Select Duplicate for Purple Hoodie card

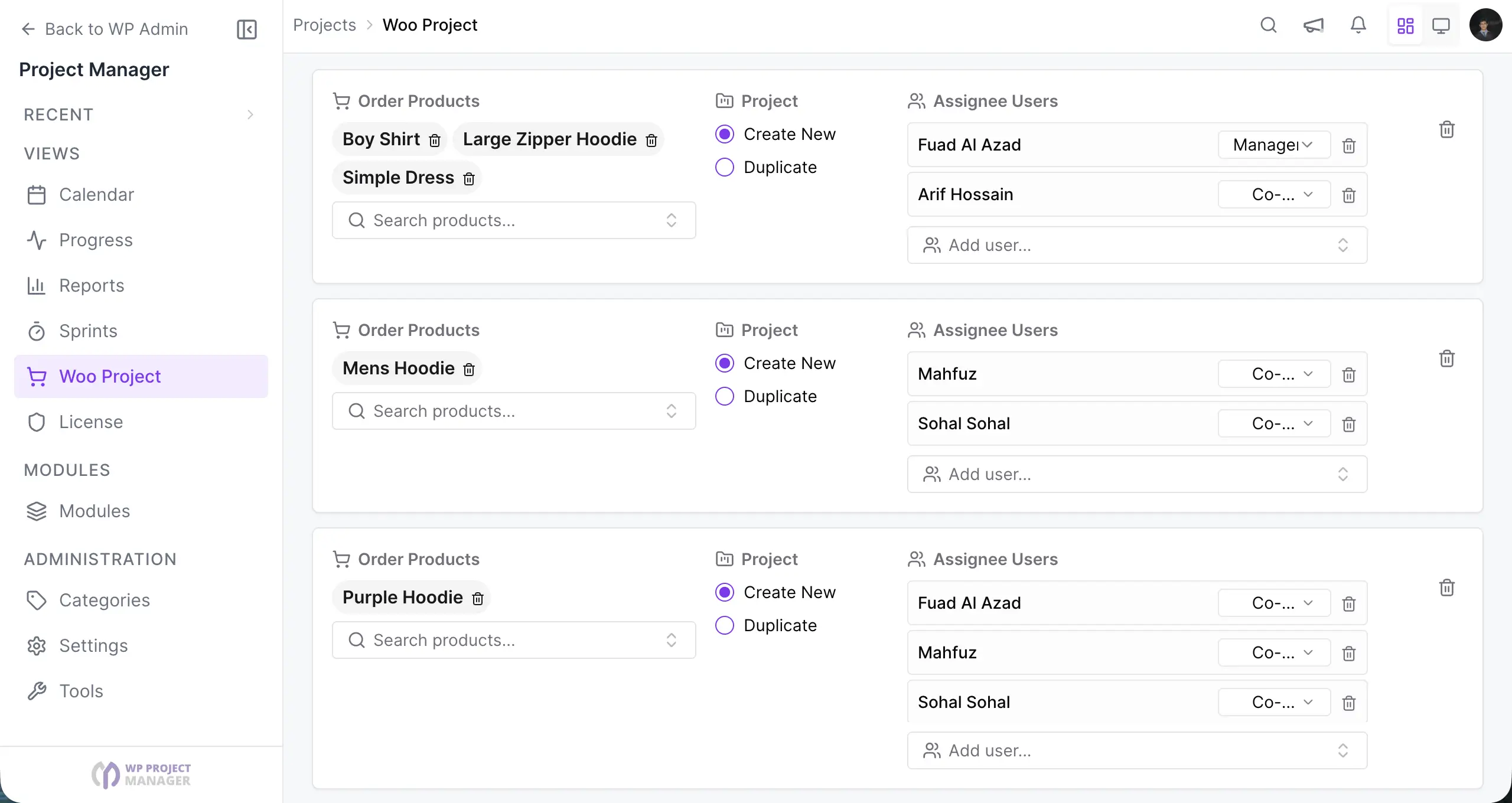[x=725, y=625]
